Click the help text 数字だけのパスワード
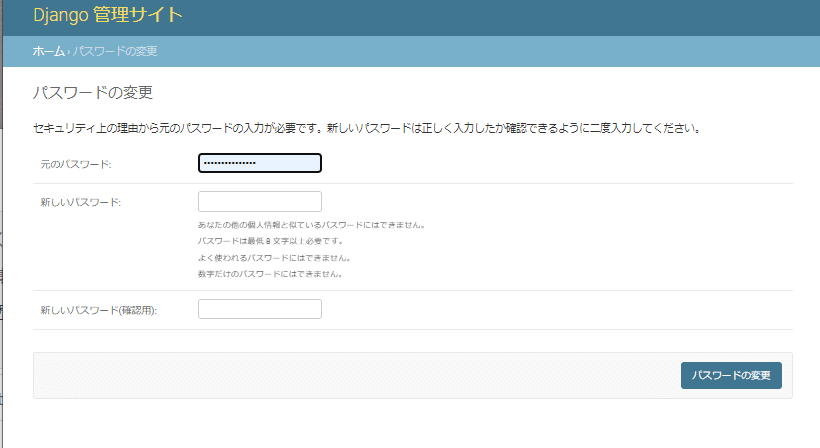This screenshot has width=820, height=448. (x=270, y=274)
